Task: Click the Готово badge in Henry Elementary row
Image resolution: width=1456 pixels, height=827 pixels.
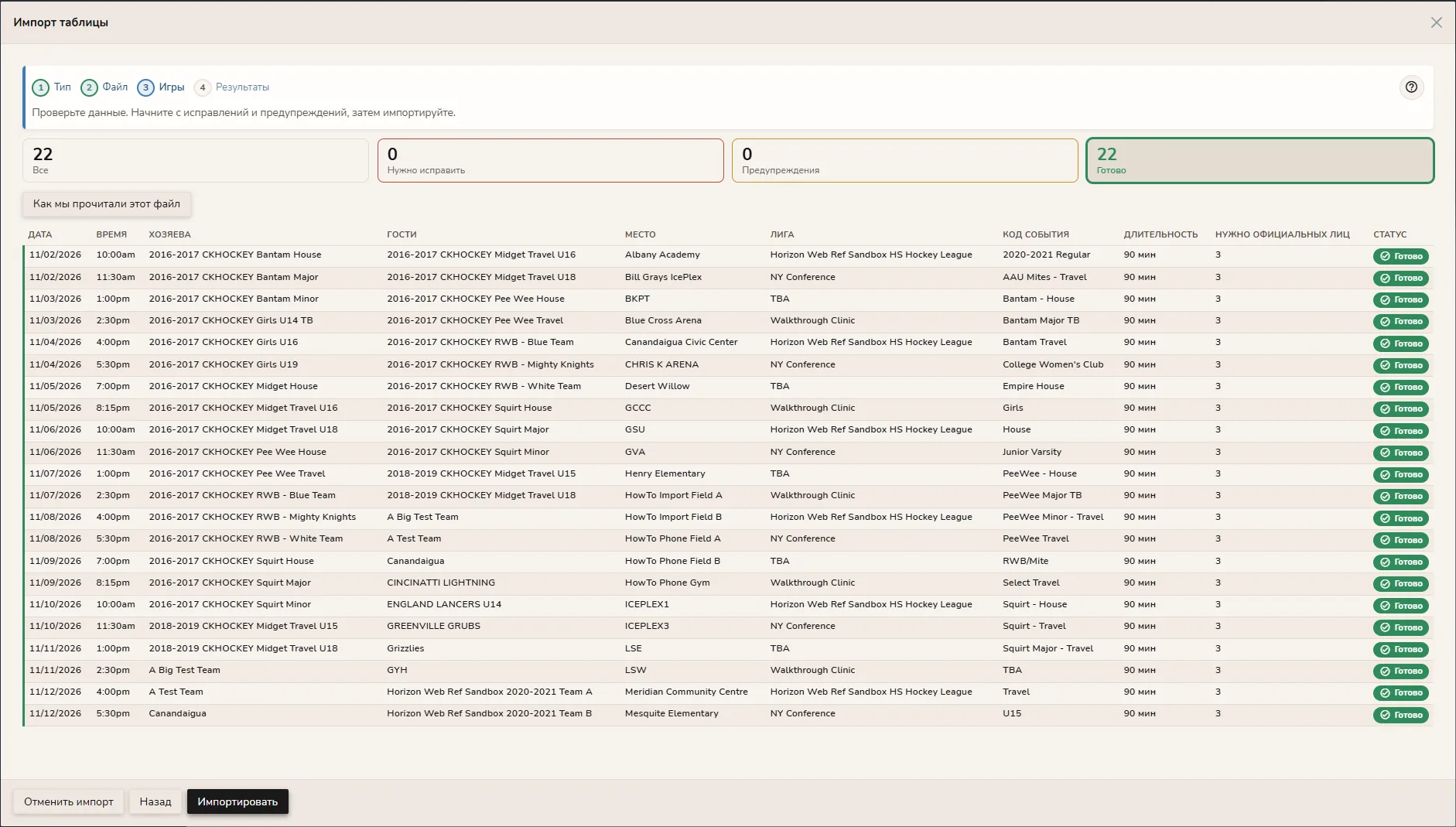Action: (1401, 474)
